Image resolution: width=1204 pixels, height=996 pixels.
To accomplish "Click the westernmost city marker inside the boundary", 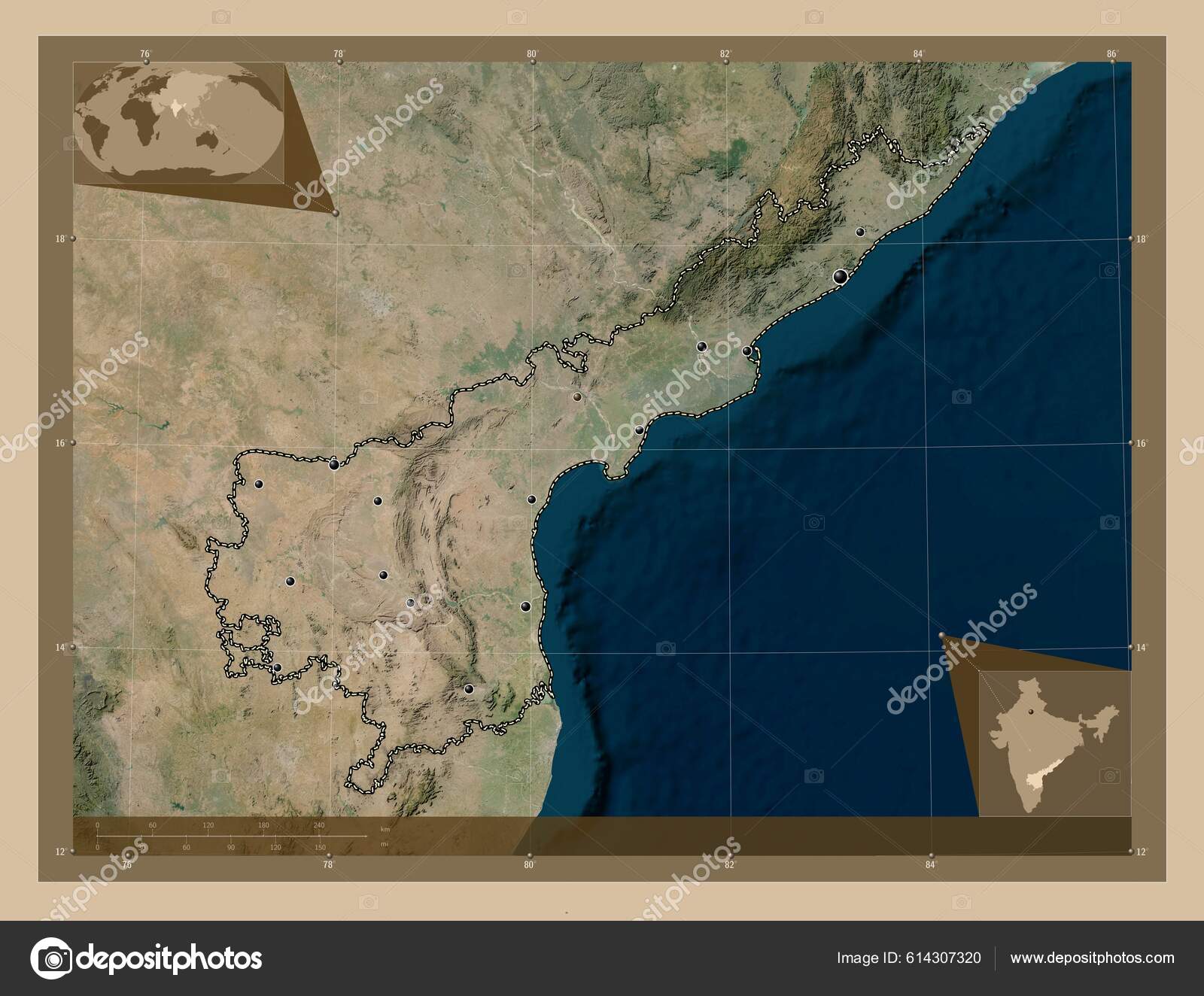I will click(x=259, y=484).
